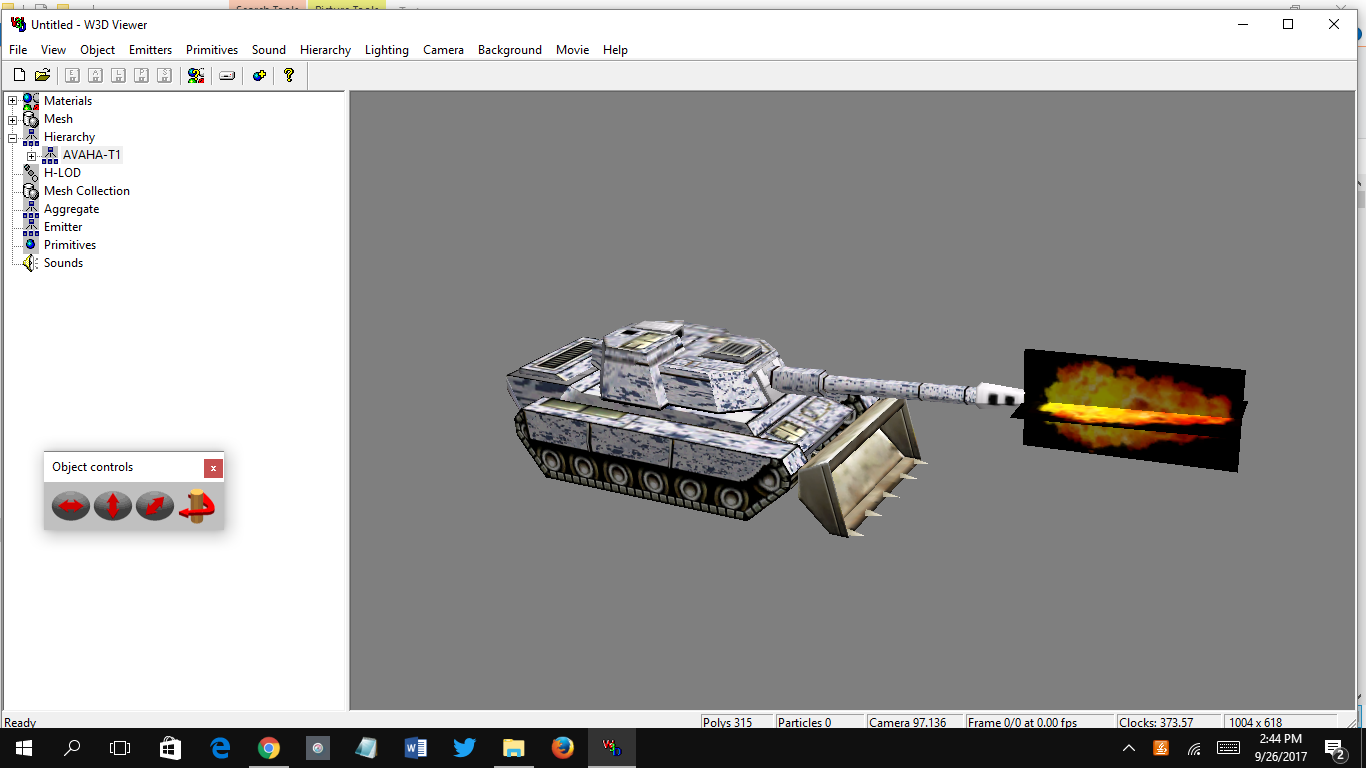Click the Primitives blue sphere icon

31,245
